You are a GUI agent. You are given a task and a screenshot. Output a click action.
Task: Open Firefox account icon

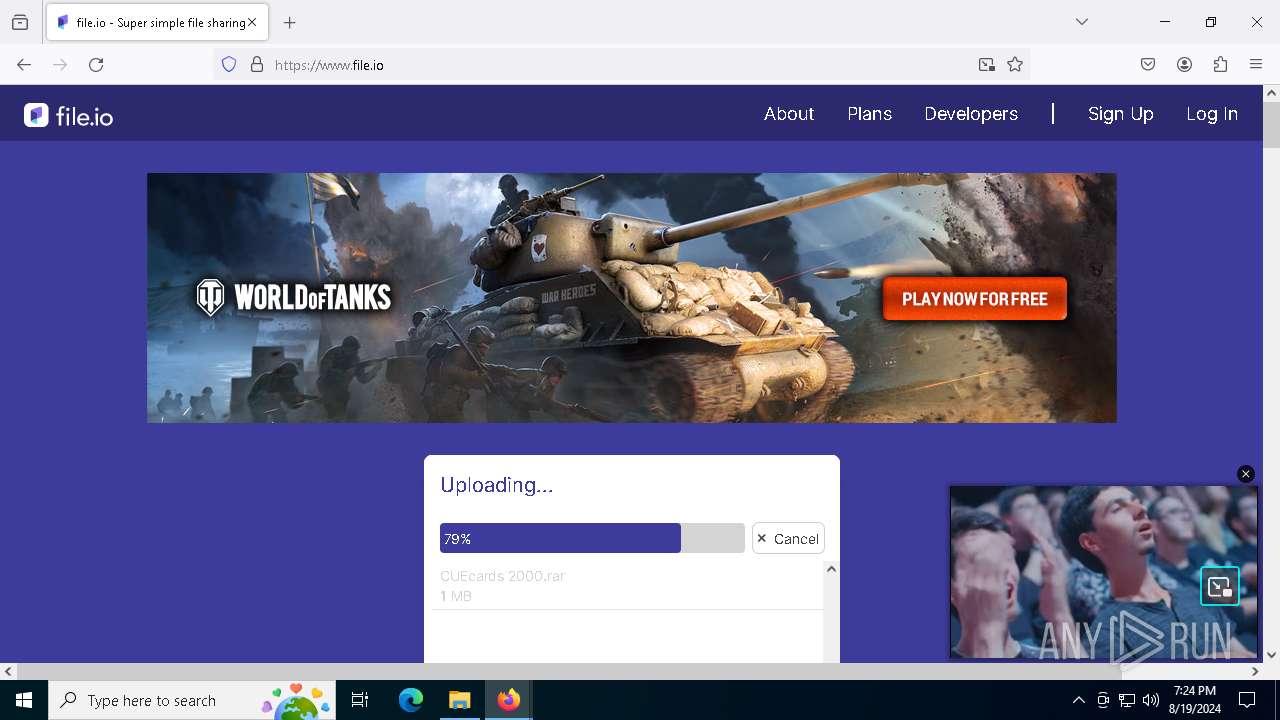point(1184,65)
